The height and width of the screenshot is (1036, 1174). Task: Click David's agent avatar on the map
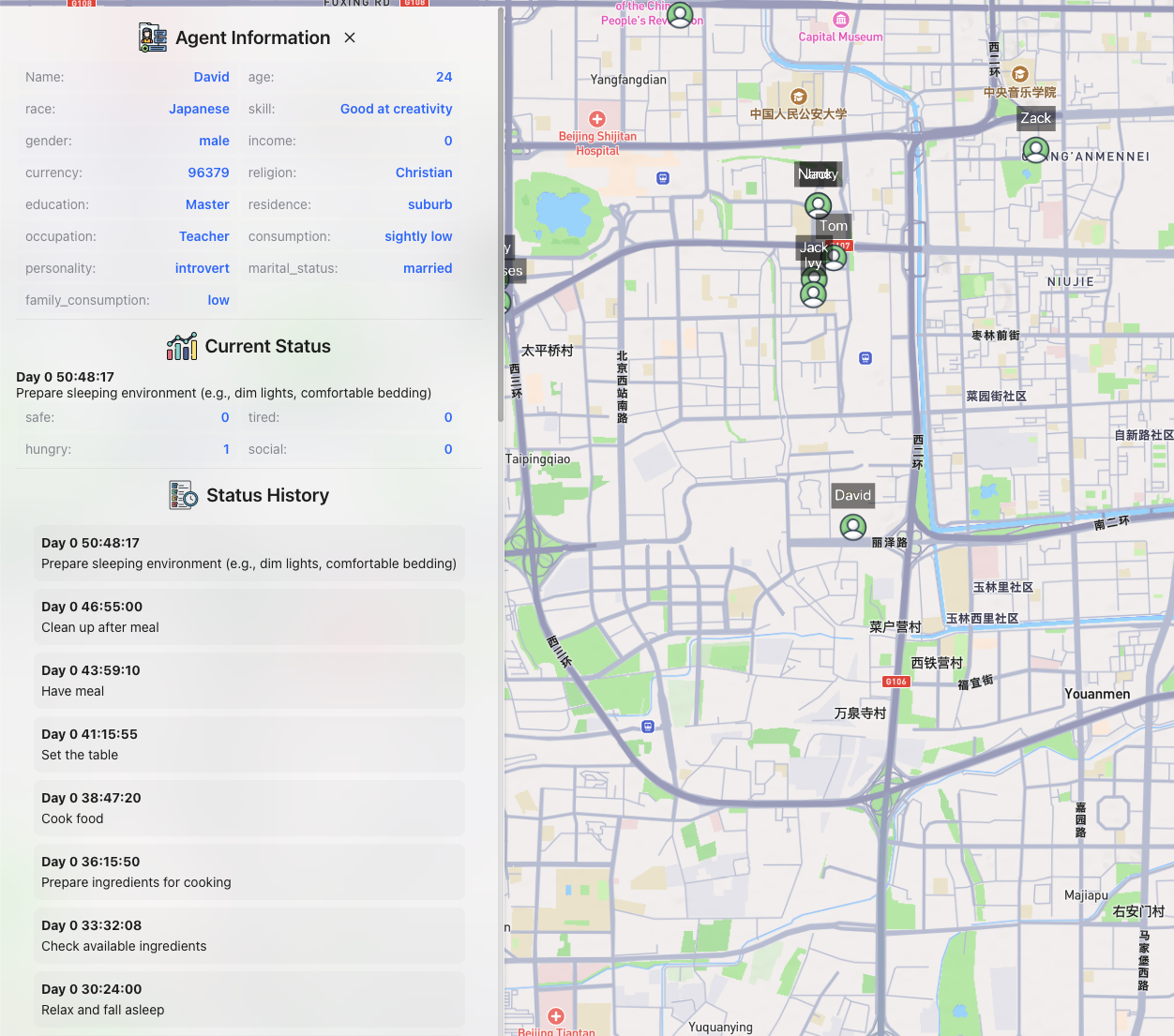[x=853, y=528]
